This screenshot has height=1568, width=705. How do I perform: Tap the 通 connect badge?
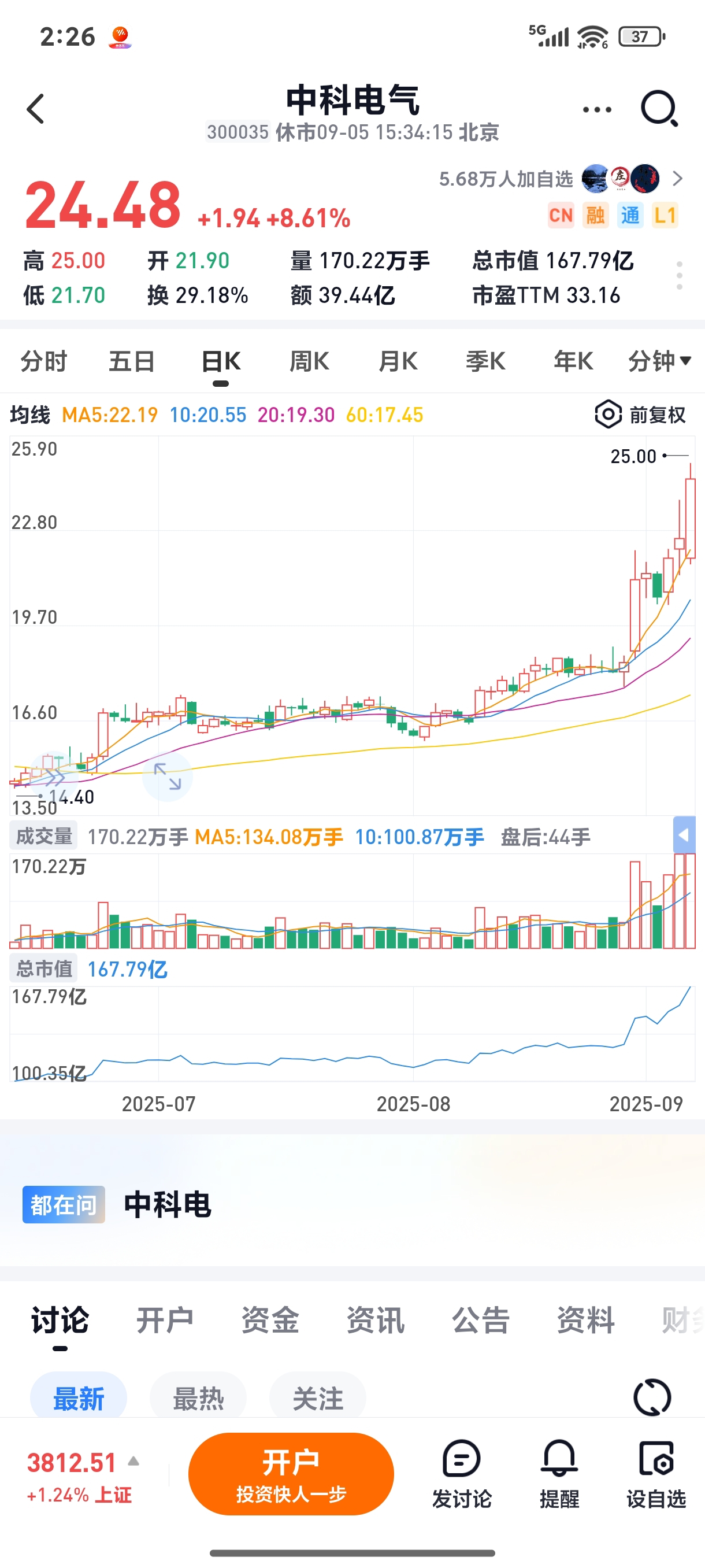630,216
